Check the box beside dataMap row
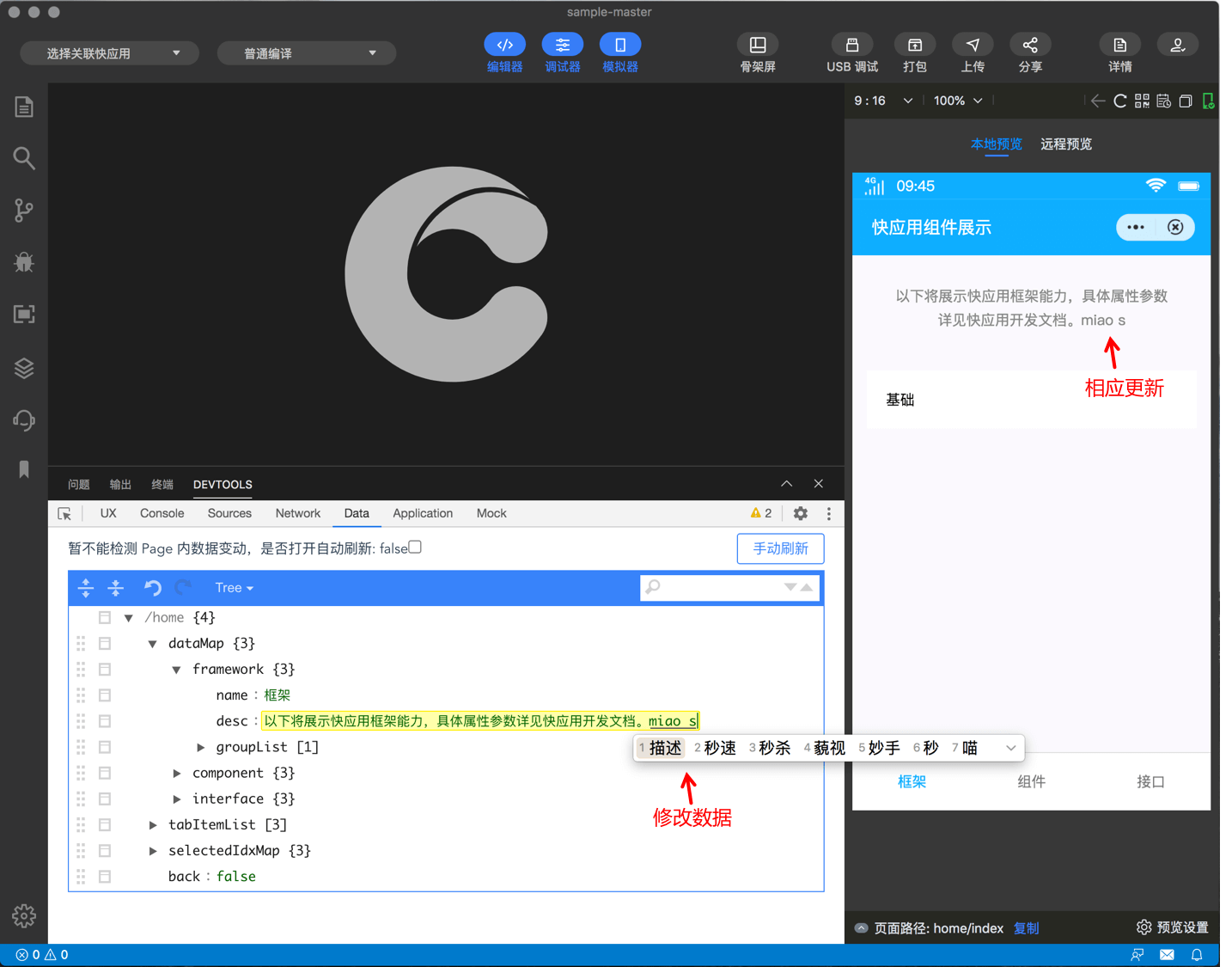Image resolution: width=1232 pixels, height=967 pixels. (x=105, y=643)
